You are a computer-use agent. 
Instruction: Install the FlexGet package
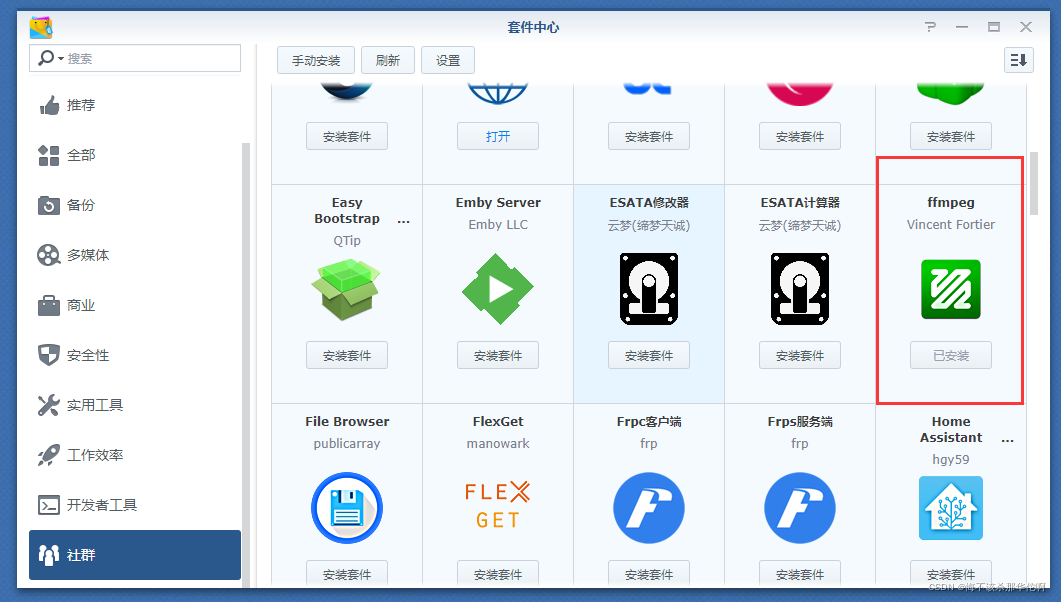tap(497, 574)
